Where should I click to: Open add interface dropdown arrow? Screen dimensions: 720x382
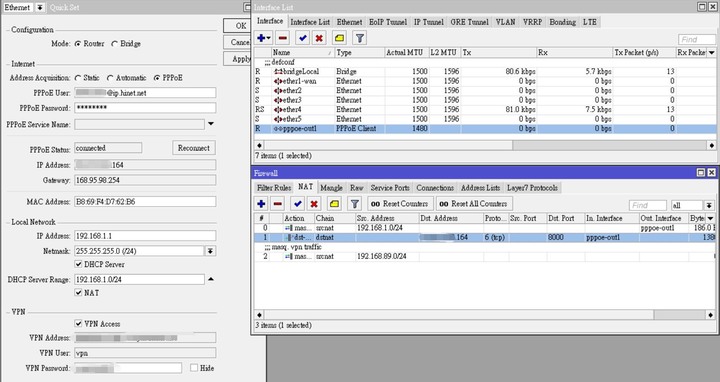point(269,38)
